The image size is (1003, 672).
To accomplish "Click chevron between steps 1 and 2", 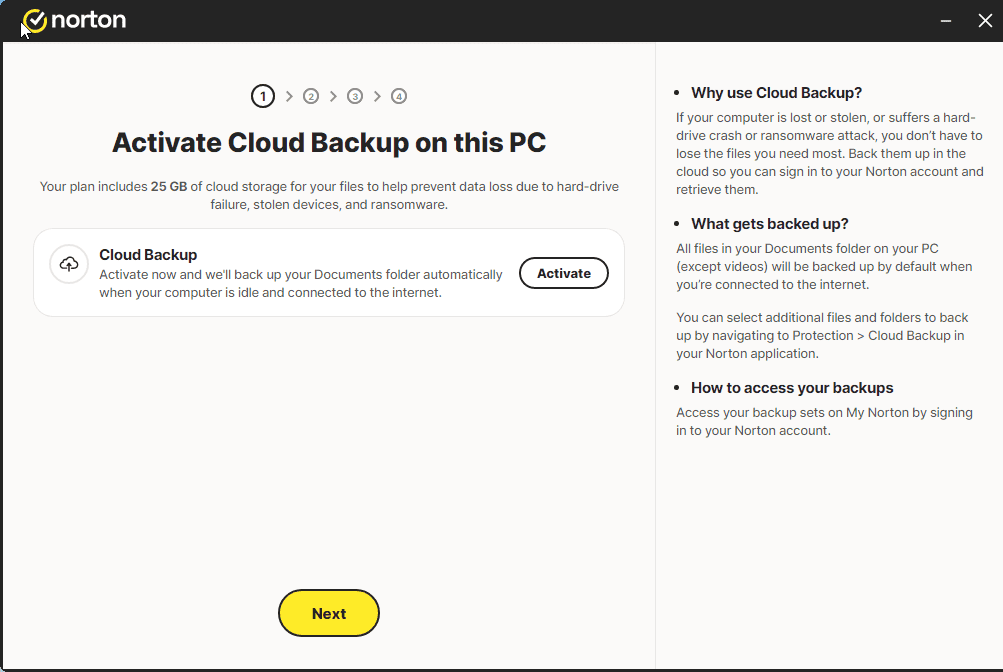I will click(289, 96).
